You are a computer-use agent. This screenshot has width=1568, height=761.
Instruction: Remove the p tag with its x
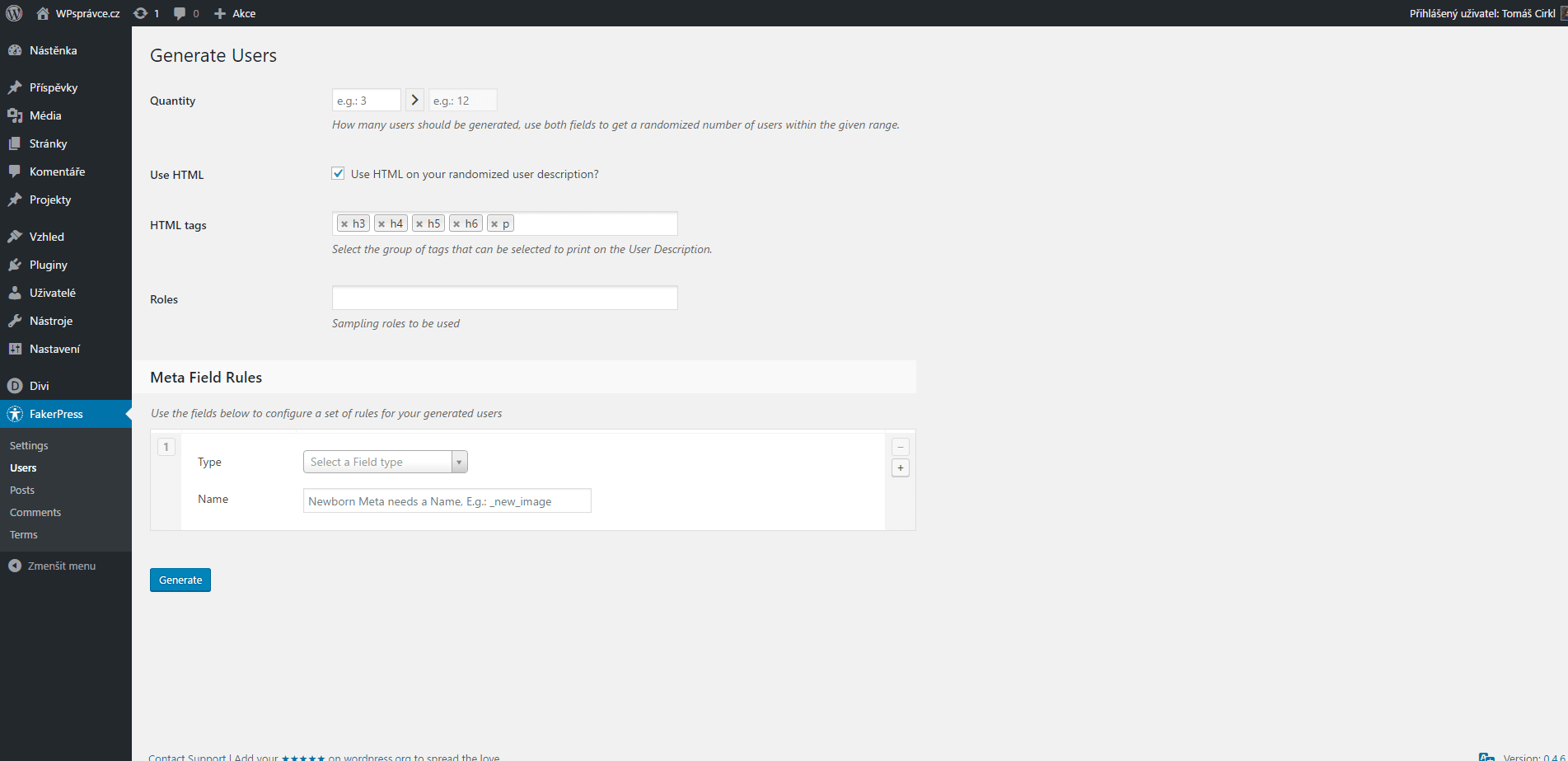coord(494,224)
